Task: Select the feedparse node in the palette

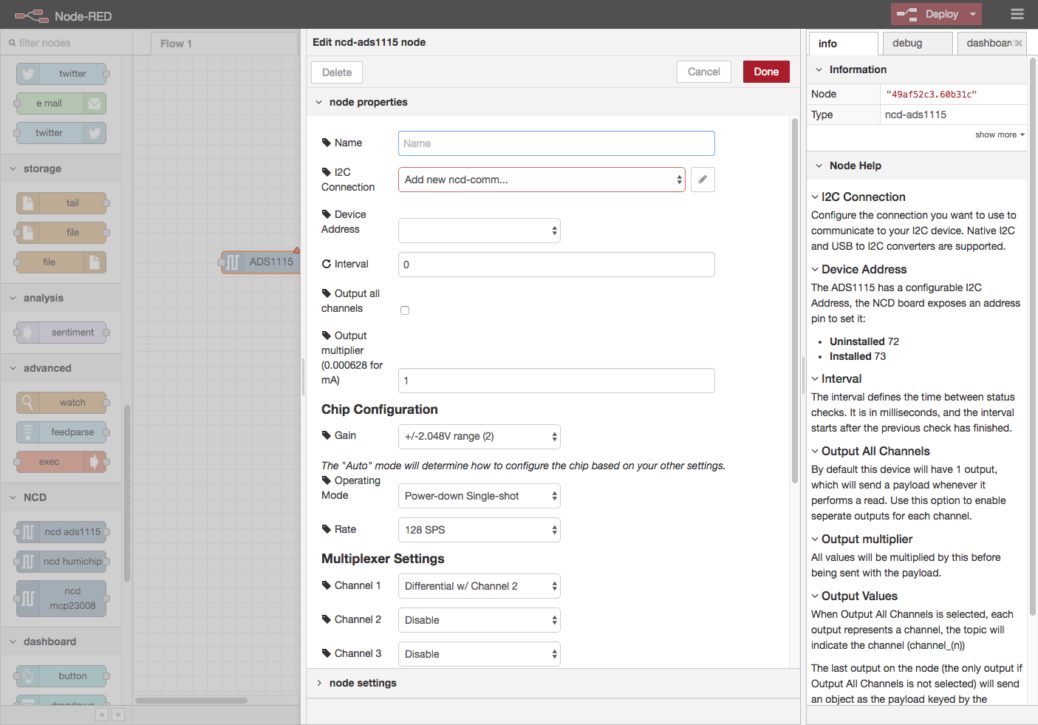Action: [61, 432]
